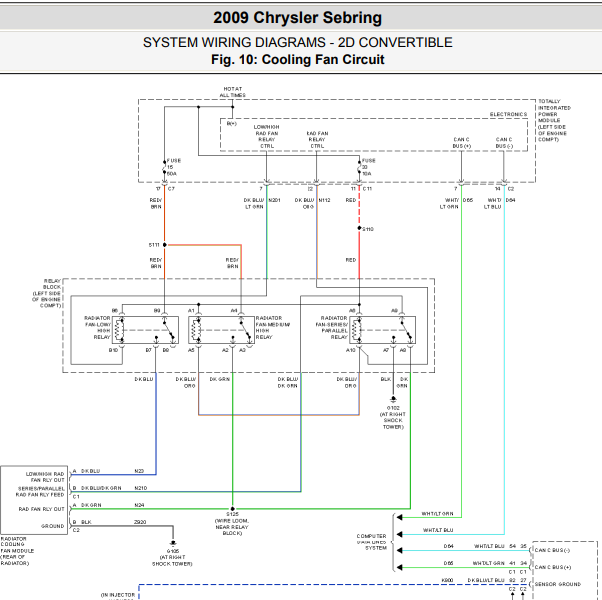The image size is (602, 600).
Task: Click circuit code "N210"
Action: (141, 488)
